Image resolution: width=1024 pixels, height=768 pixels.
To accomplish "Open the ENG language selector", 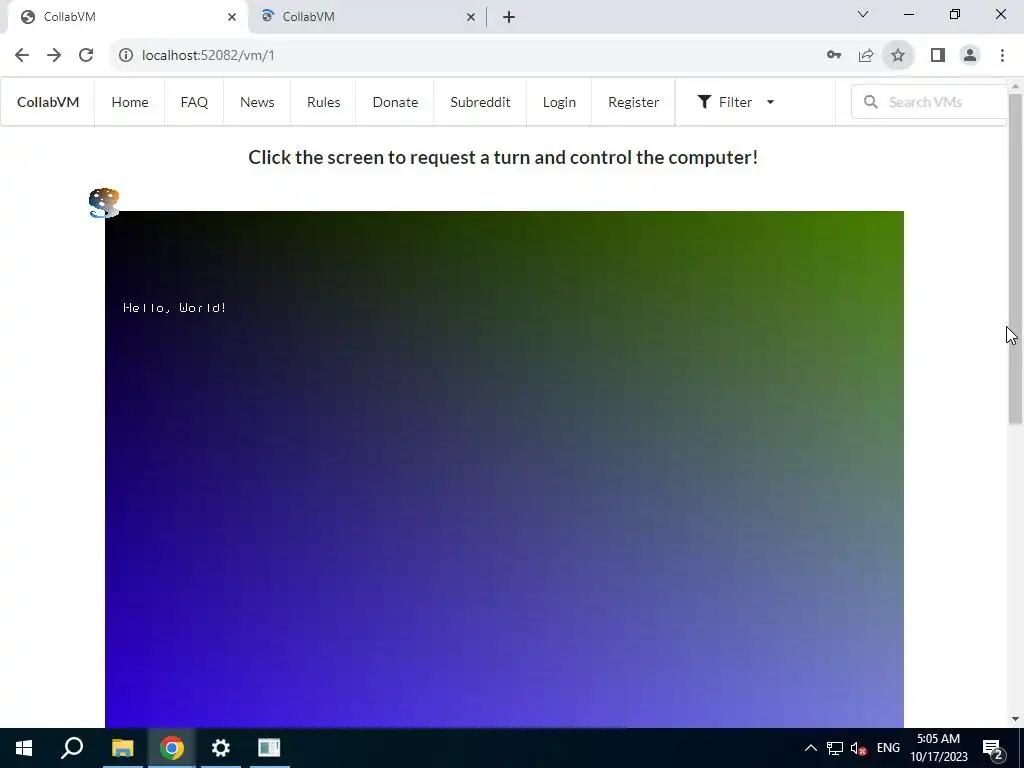I will point(888,748).
